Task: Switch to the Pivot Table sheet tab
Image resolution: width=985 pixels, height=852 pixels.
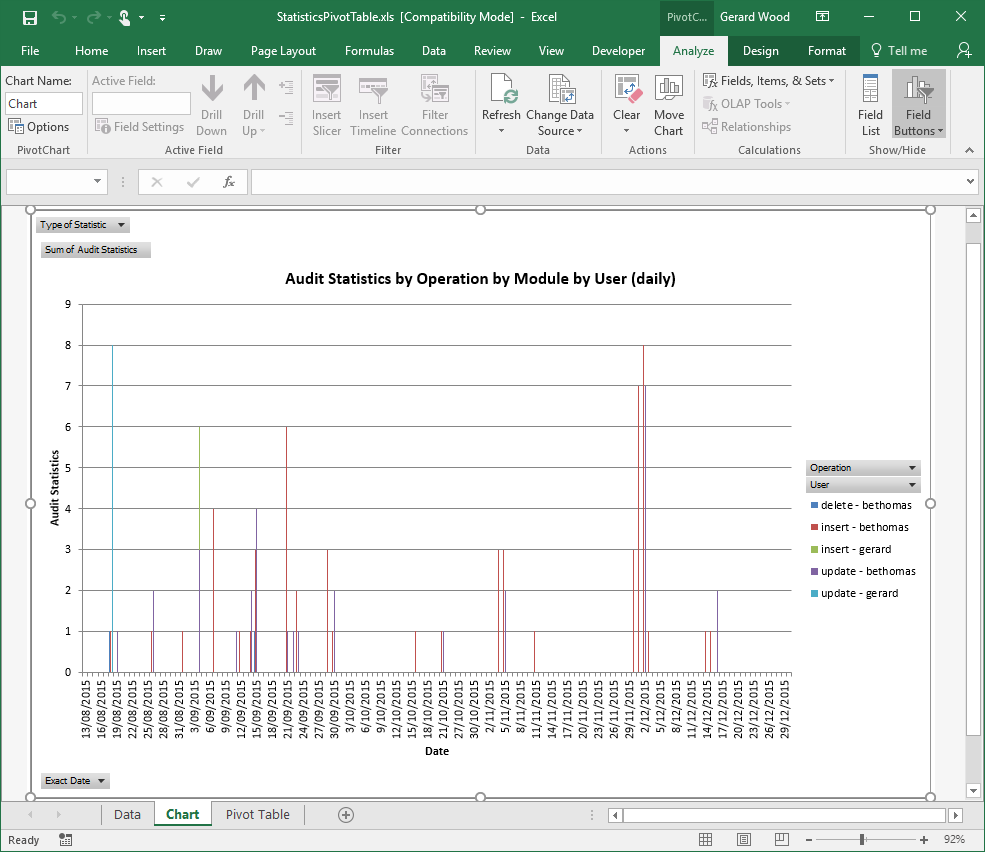Action: 258,815
